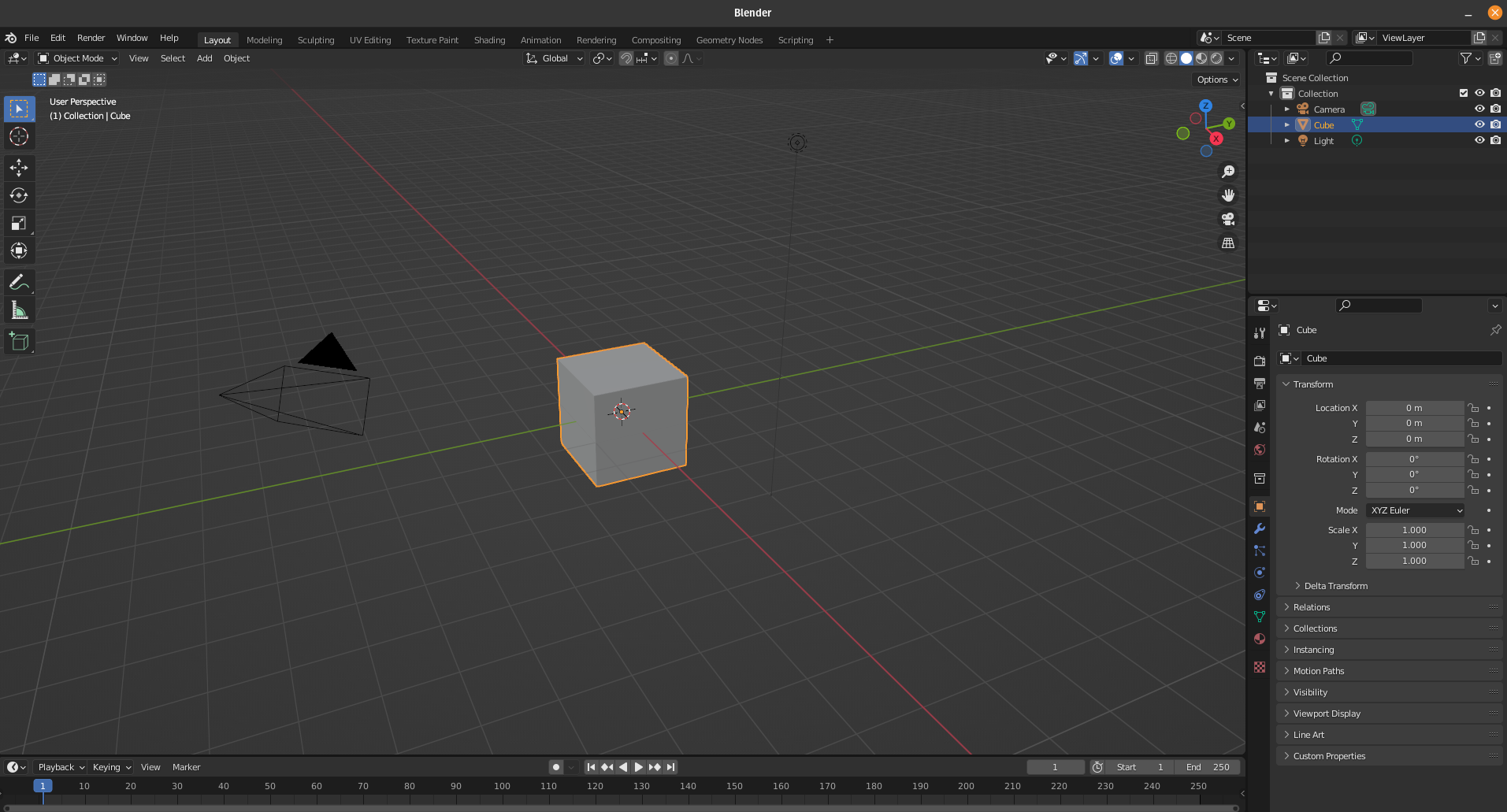This screenshot has height=812, width=1507.
Task: Click the snapping magnet icon
Action: [625, 57]
